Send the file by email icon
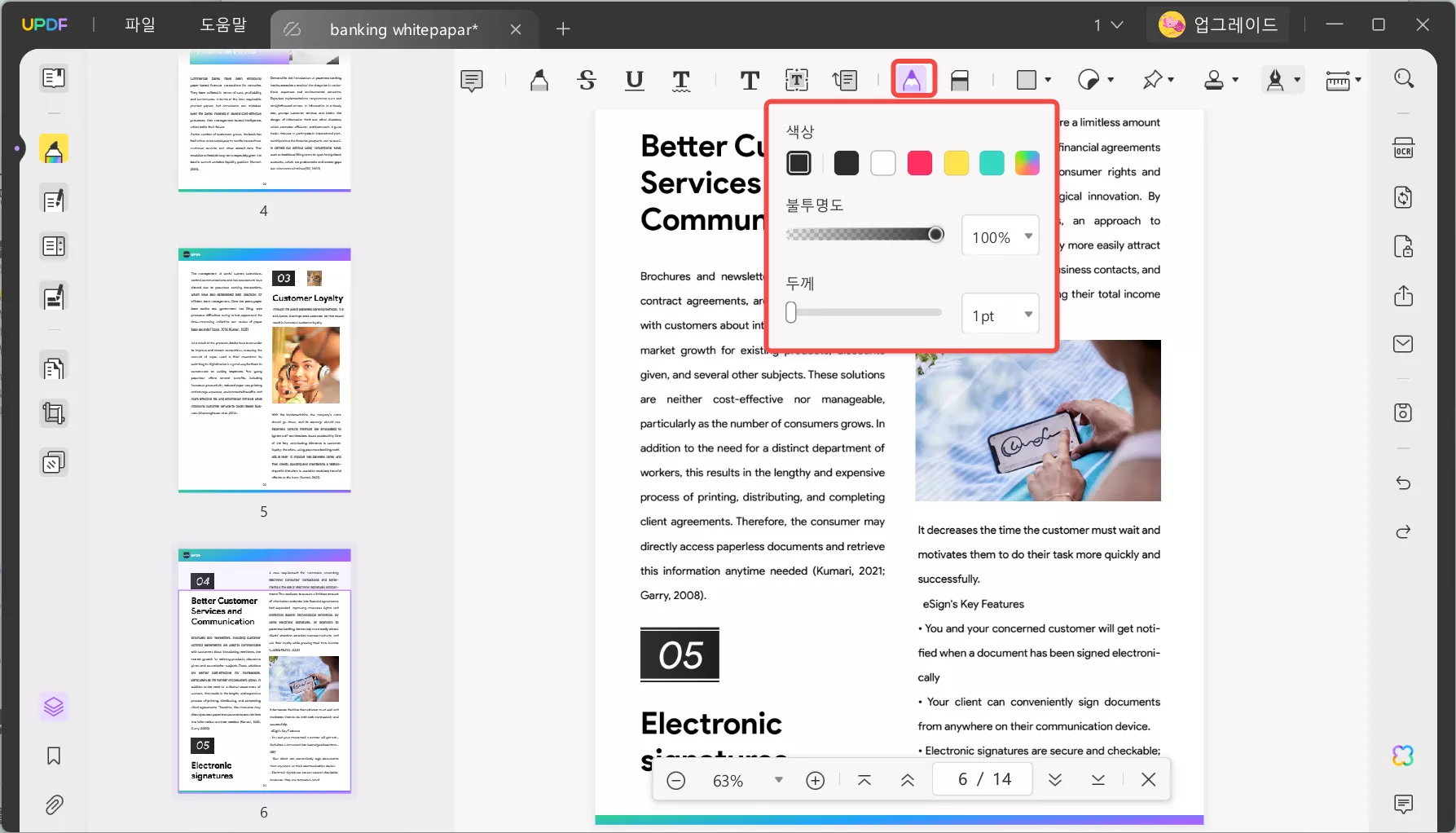 coord(1403,344)
